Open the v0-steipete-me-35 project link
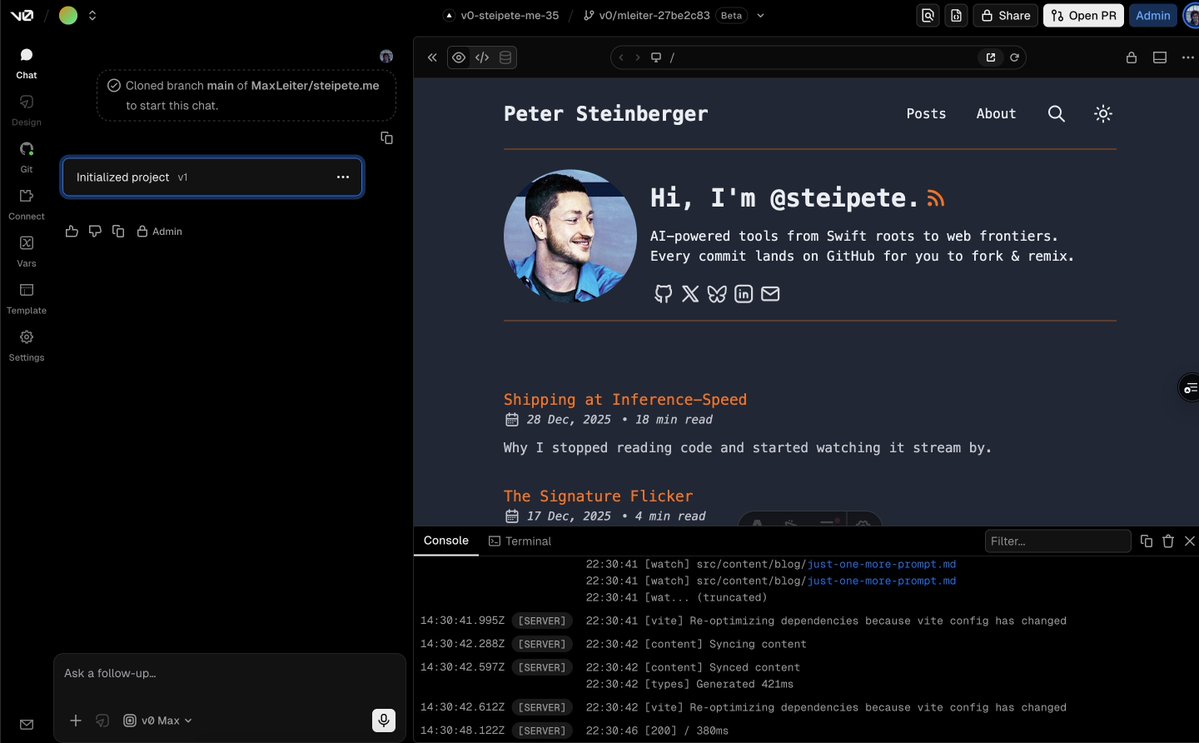The image size is (1199, 743). 501,15
